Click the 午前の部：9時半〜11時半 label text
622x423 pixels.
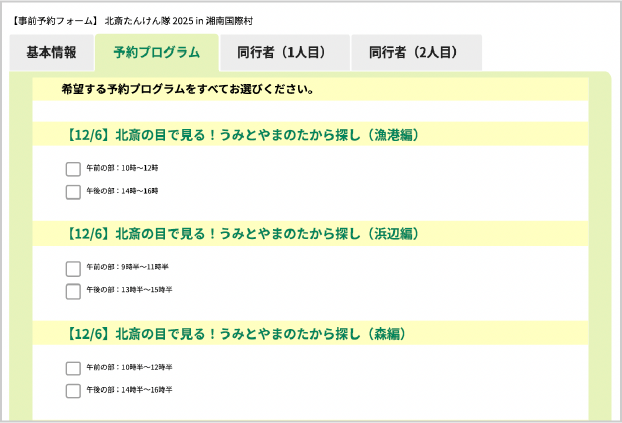[127, 268]
